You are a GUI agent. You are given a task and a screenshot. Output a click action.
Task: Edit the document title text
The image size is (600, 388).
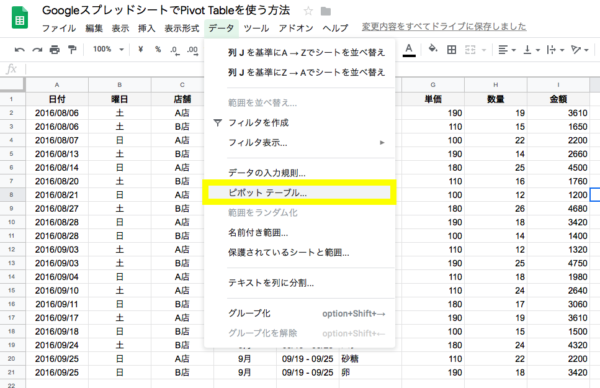pyautogui.click(x=166, y=11)
